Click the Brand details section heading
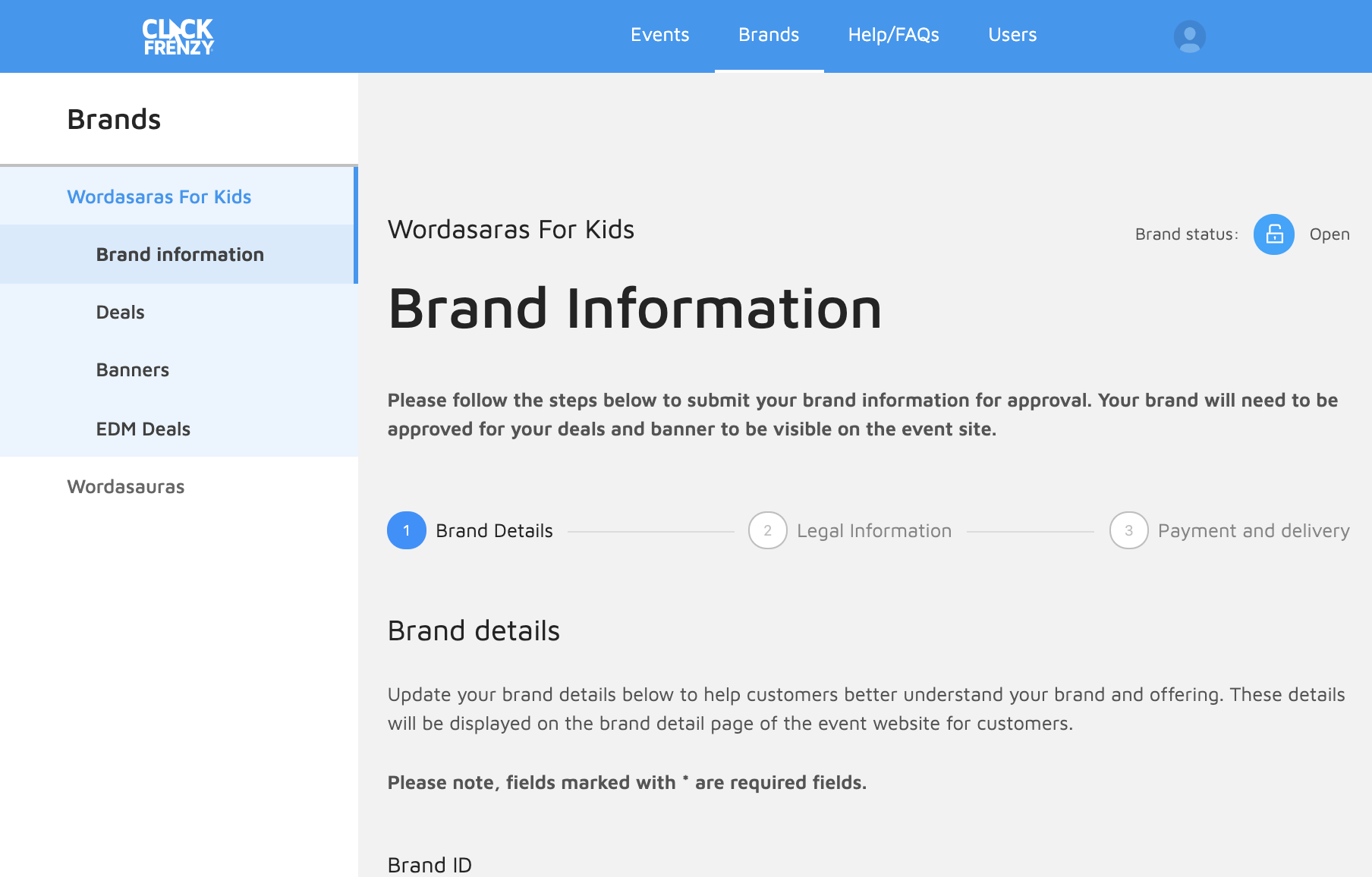Screen dimensions: 1372x877 474,630
